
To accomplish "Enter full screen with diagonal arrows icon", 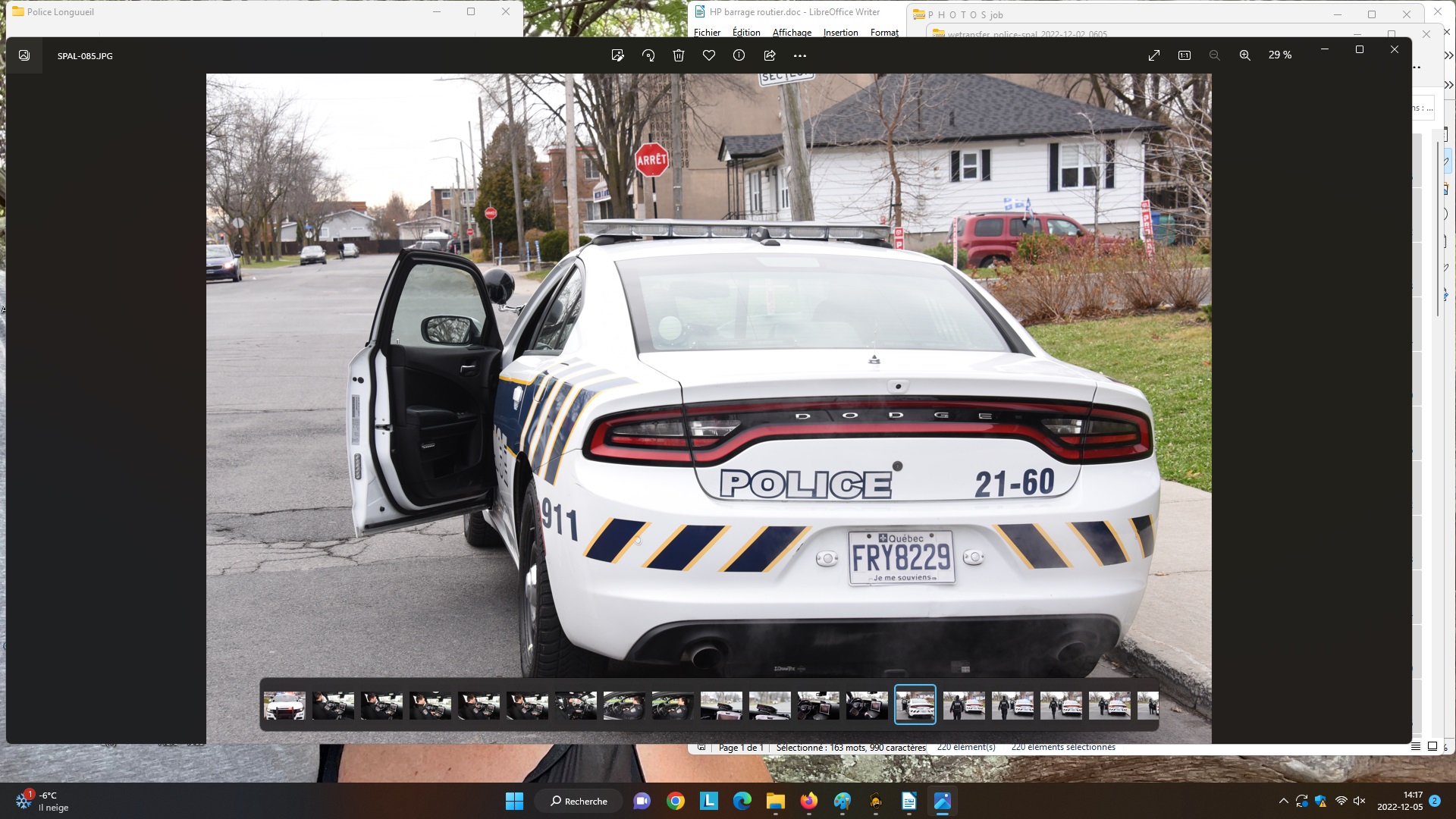I will (1154, 55).
